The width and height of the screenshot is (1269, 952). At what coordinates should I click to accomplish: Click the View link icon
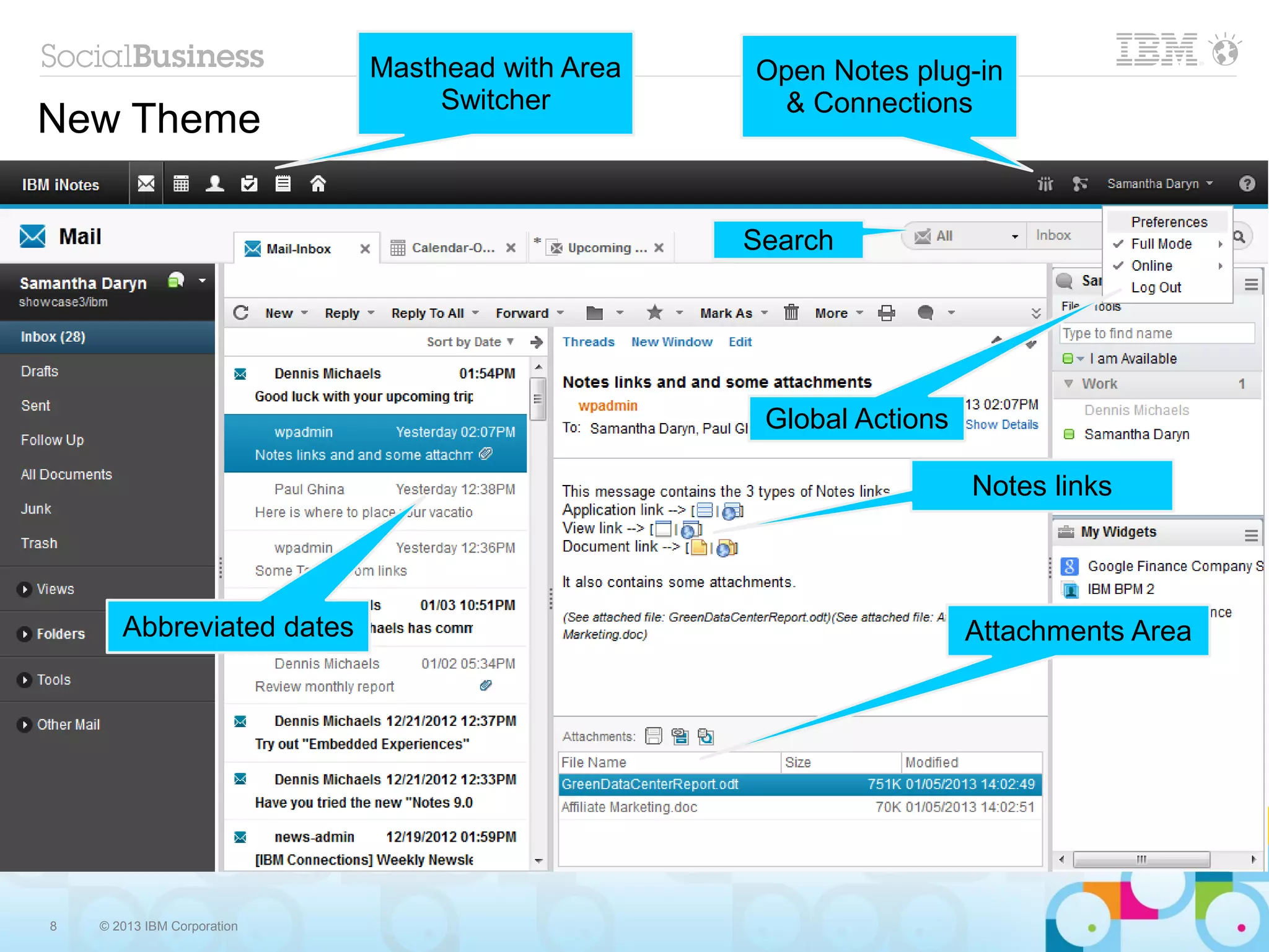click(x=663, y=529)
